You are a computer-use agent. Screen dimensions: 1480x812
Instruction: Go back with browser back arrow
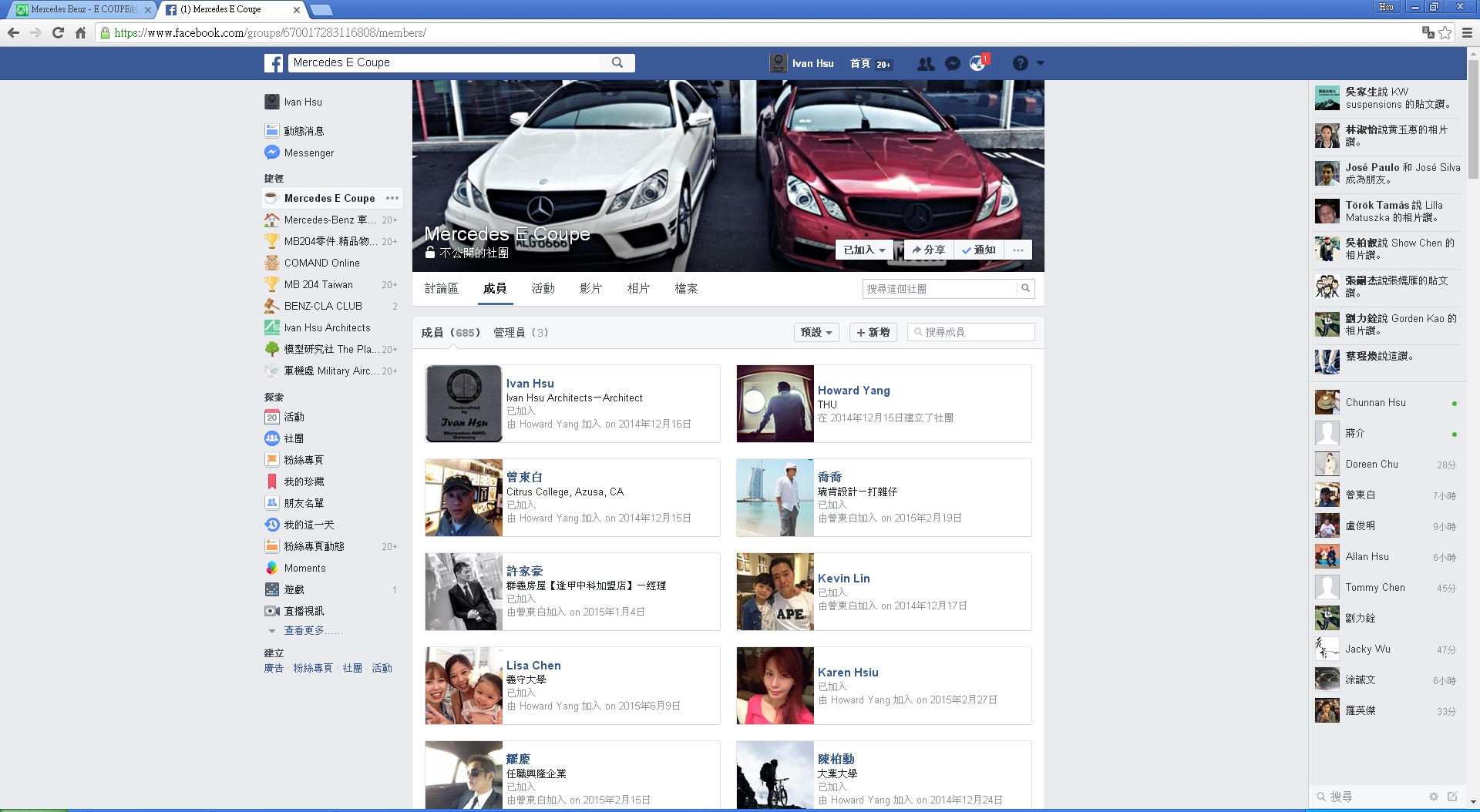(x=13, y=32)
